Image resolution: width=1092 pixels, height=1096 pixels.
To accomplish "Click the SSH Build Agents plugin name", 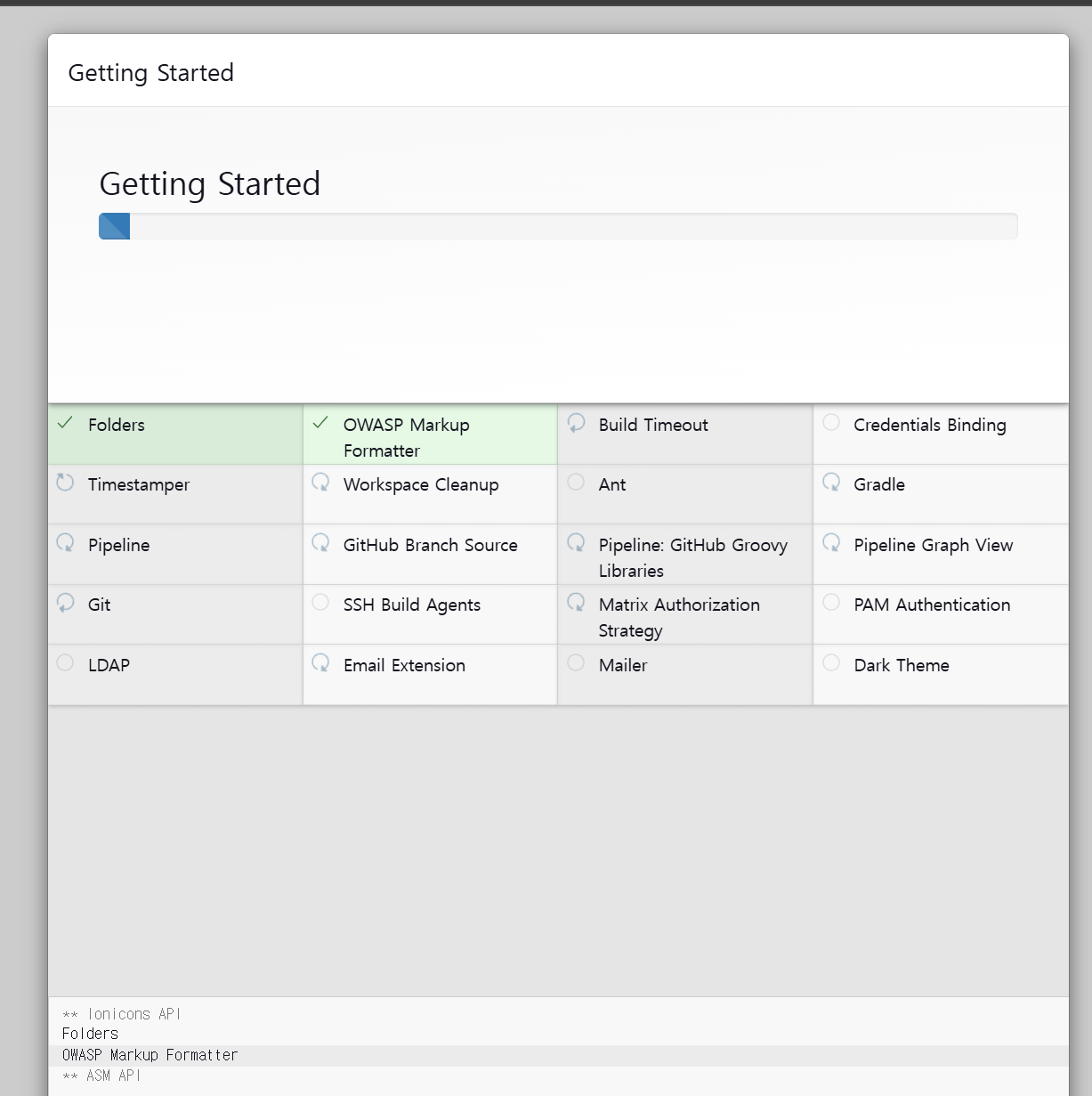I will point(412,605).
